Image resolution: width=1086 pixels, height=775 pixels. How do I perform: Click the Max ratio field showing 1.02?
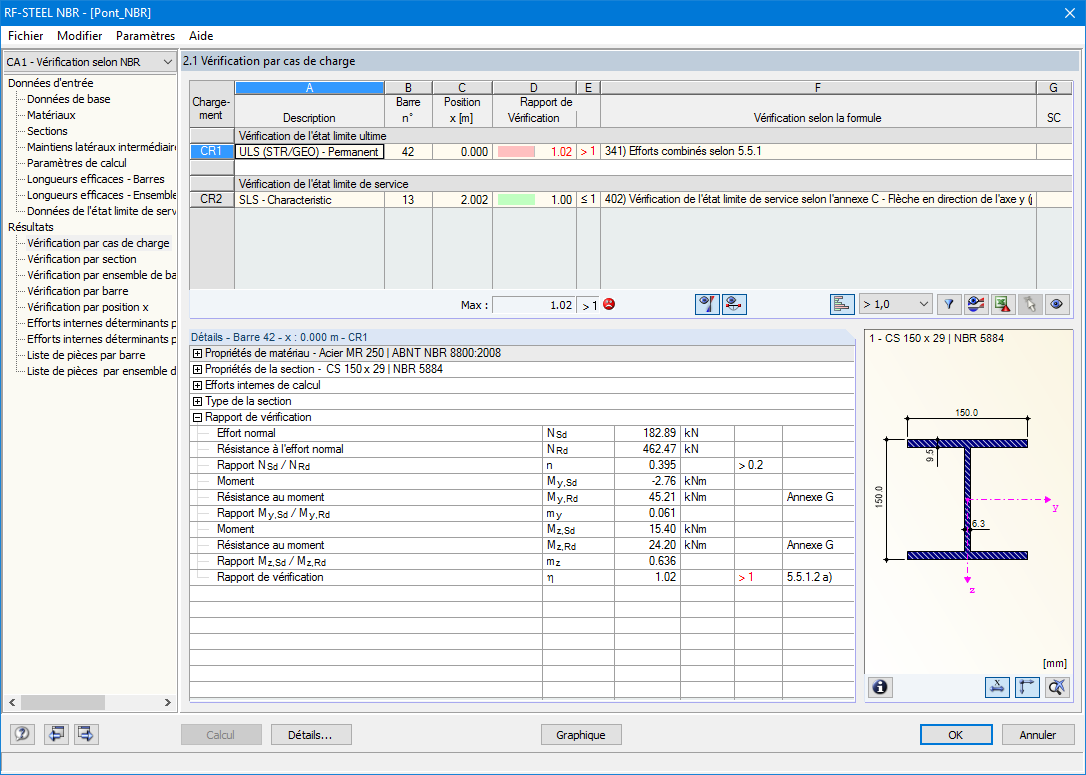[x=533, y=305]
